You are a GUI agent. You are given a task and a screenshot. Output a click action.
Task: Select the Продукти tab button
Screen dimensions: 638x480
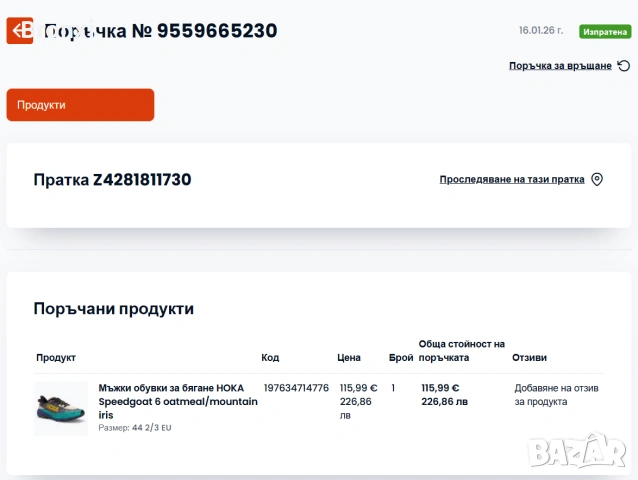coord(80,105)
